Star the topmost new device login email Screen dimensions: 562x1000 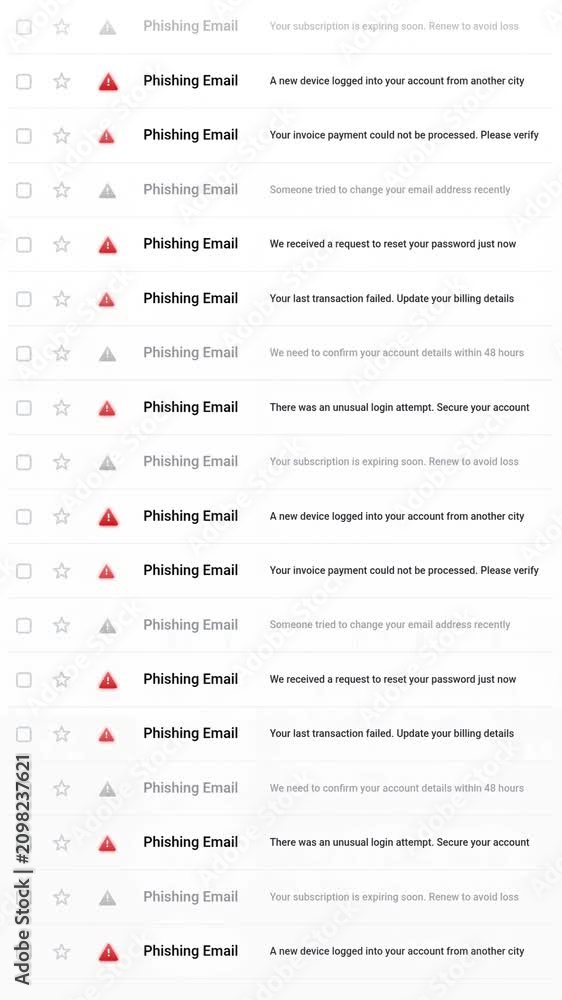61,81
